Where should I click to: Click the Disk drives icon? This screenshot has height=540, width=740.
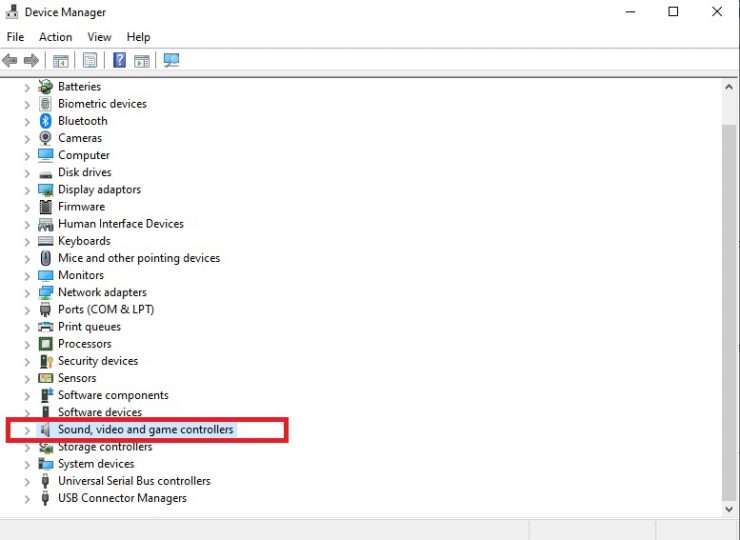[x=46, y=174]
